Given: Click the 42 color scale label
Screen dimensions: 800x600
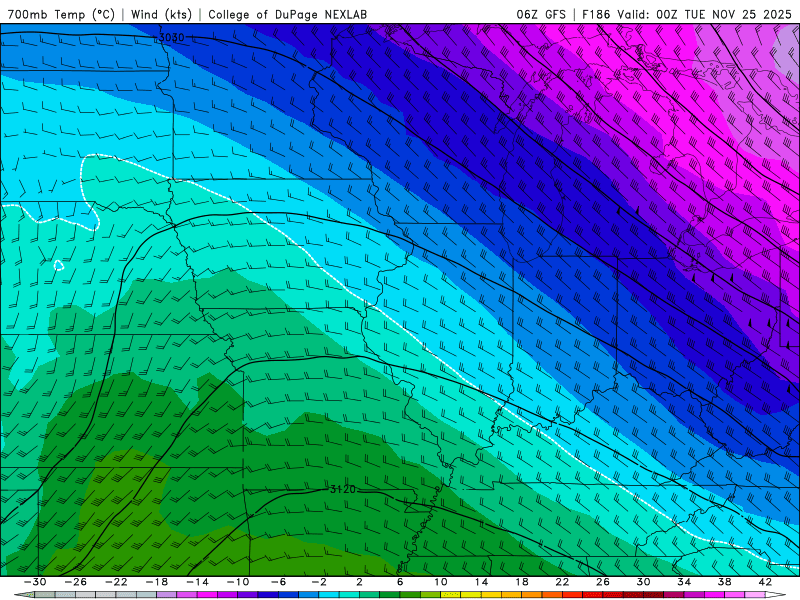Looking at the screenshot, I should tap(765, 582).
